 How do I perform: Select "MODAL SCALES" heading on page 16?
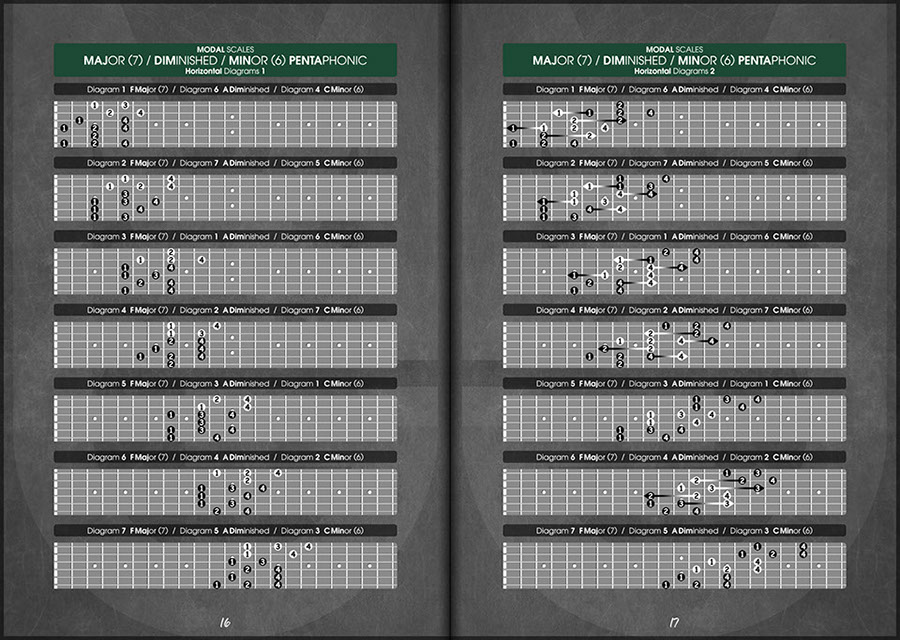225,49
